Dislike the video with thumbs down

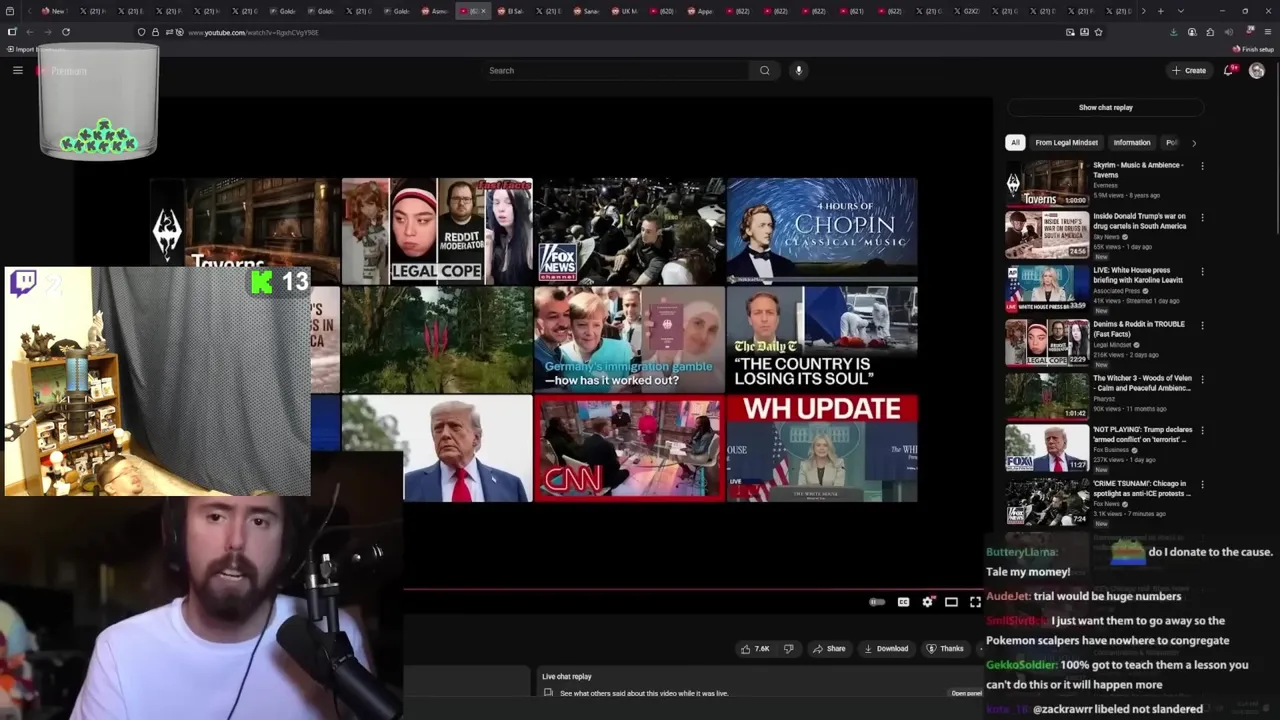tap(788, 649)
